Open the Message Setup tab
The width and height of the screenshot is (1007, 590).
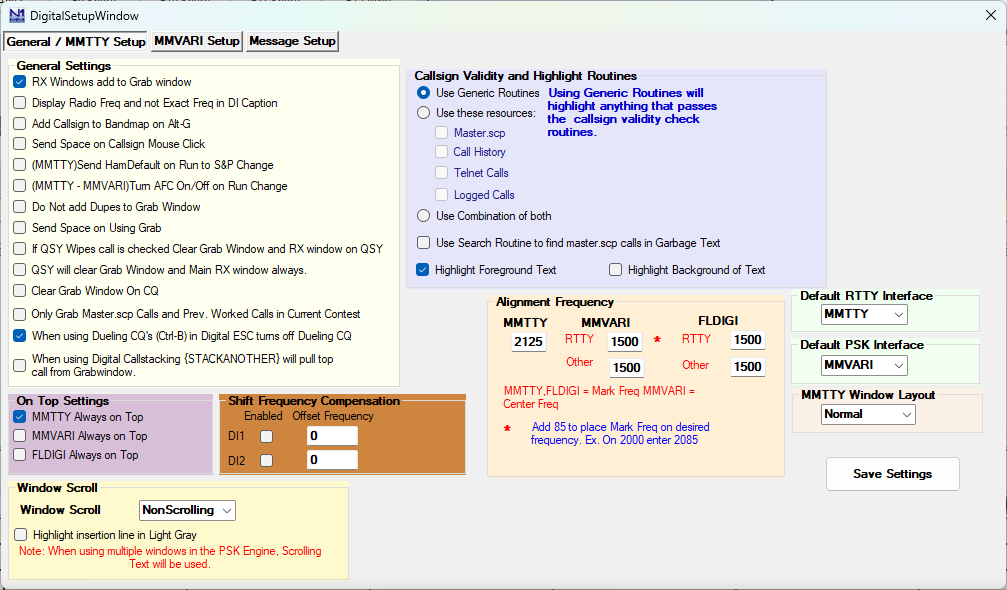click(x=292, y=41)
